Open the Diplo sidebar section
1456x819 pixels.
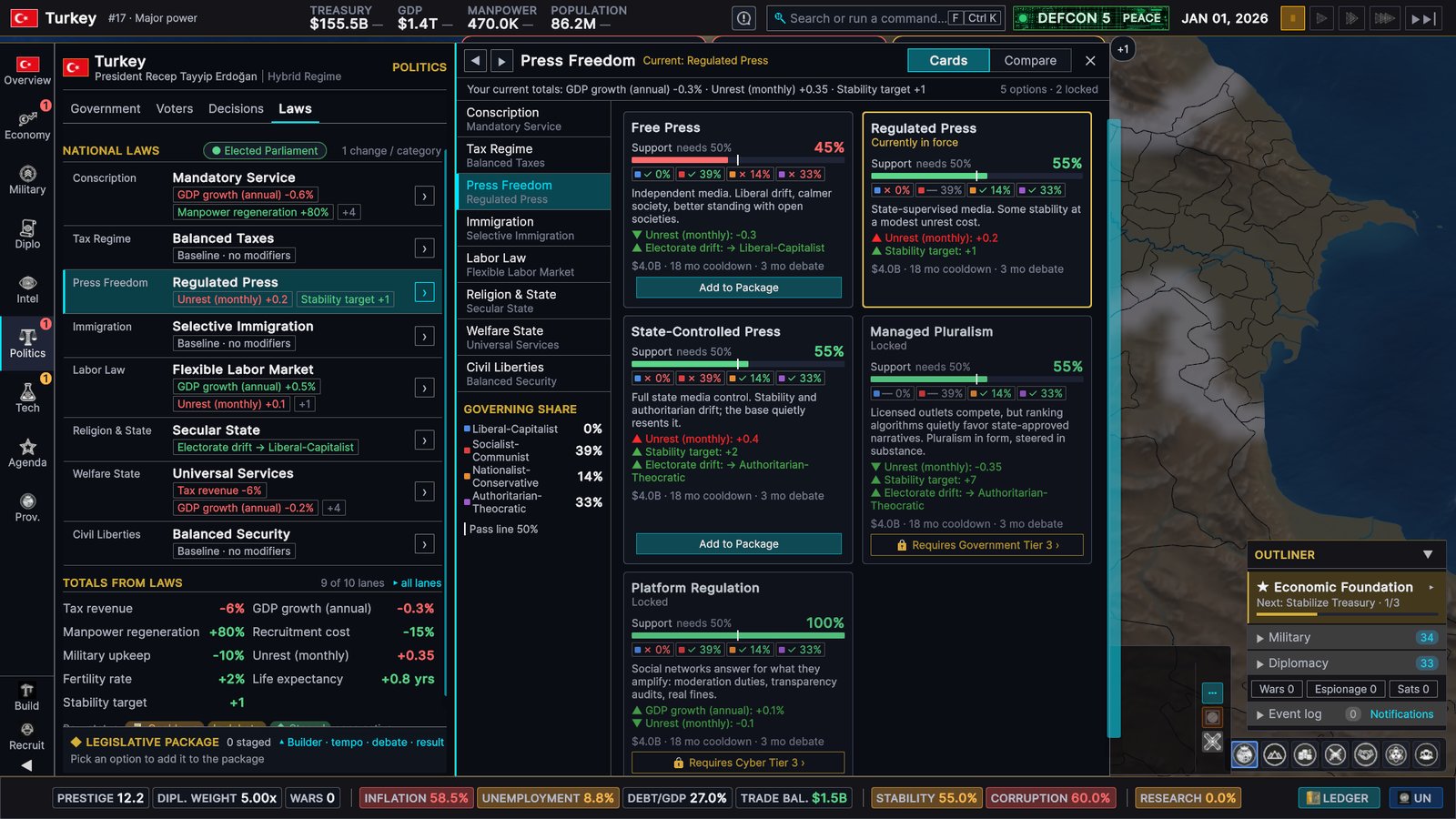tap(27, 235)
